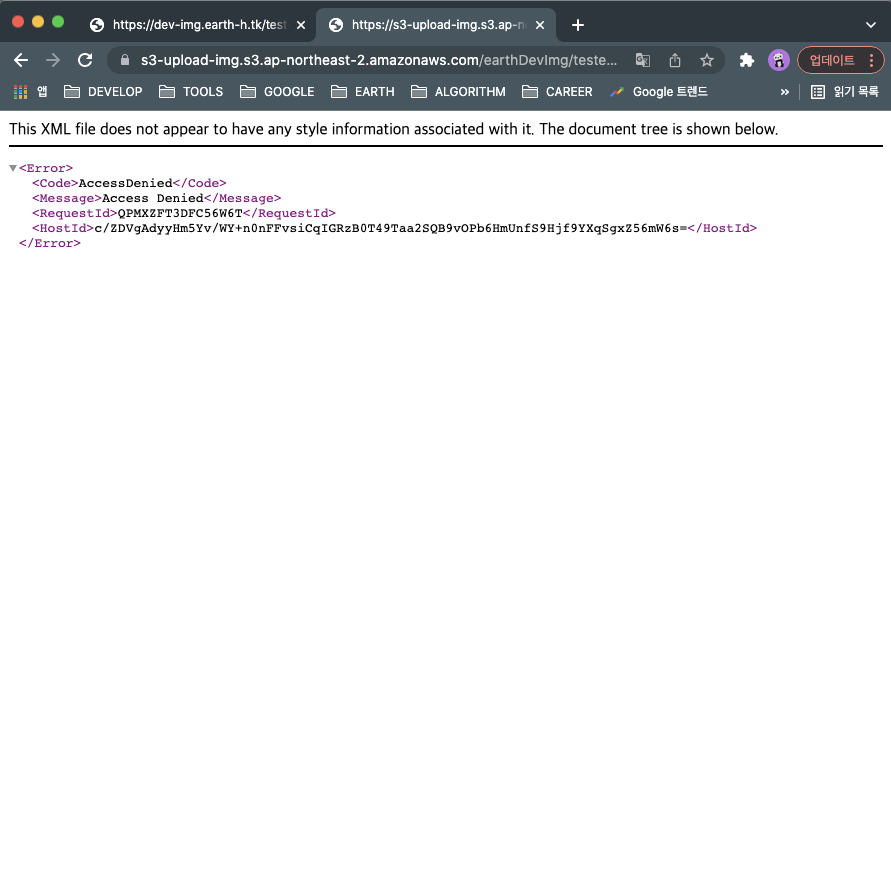
Task: Click the share page icon
Action: click(675, 60)
